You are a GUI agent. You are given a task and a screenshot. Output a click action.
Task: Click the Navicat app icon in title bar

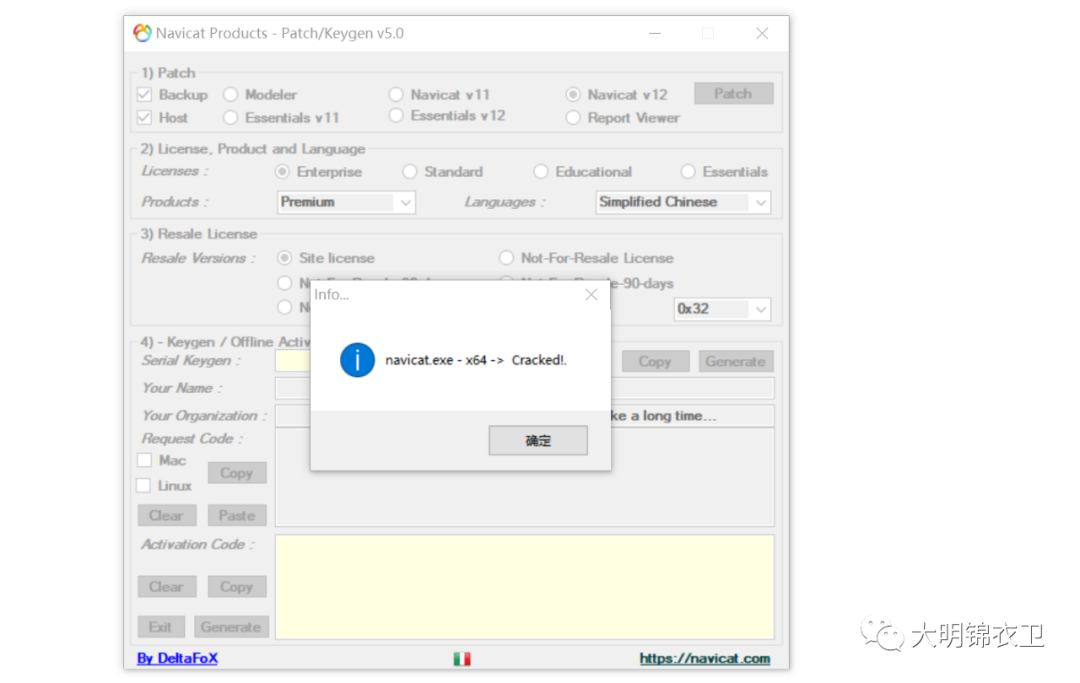(143, 33)
